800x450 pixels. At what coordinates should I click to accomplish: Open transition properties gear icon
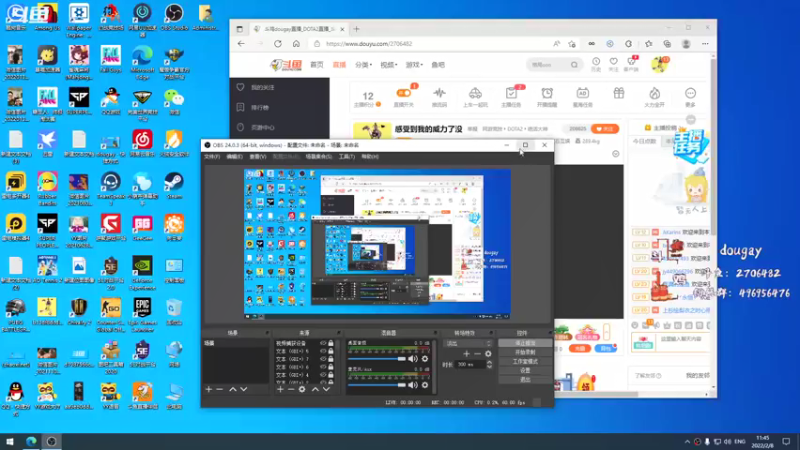coord(488,354)
